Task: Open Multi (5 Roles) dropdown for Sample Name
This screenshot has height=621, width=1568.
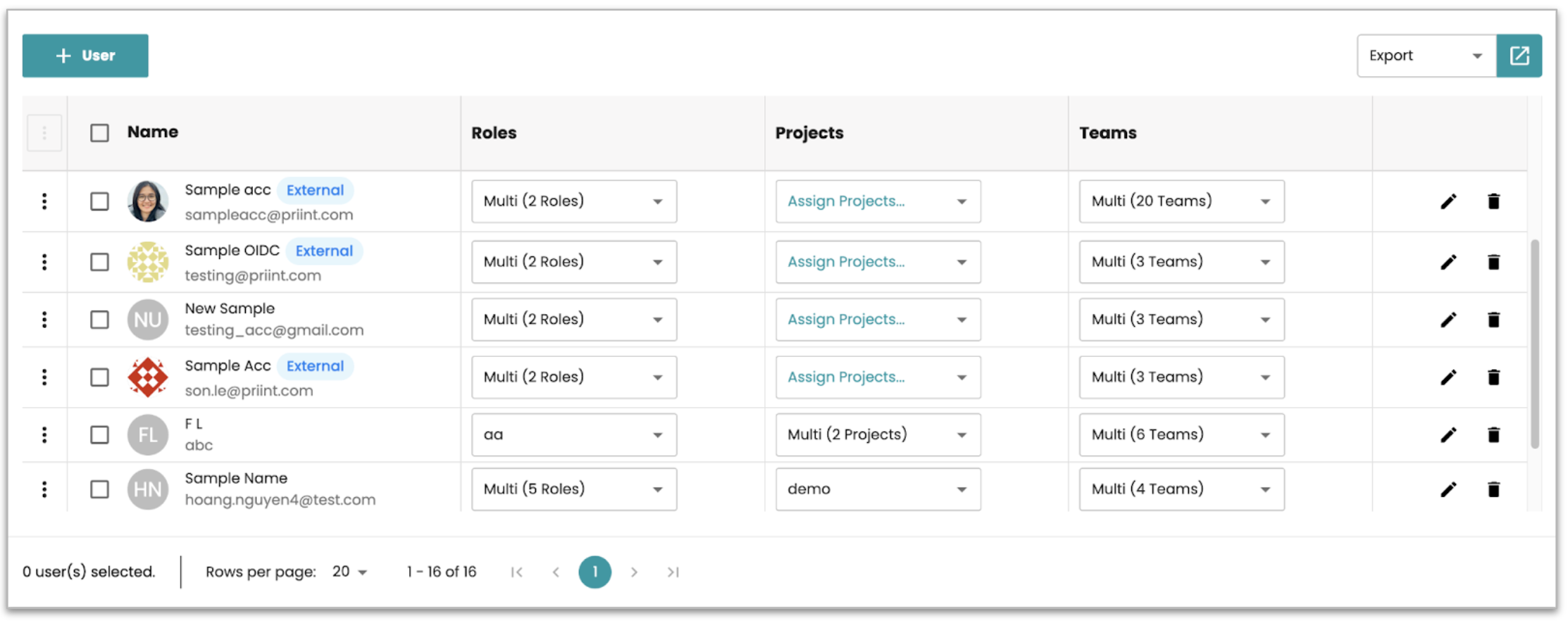Action: 573,489
